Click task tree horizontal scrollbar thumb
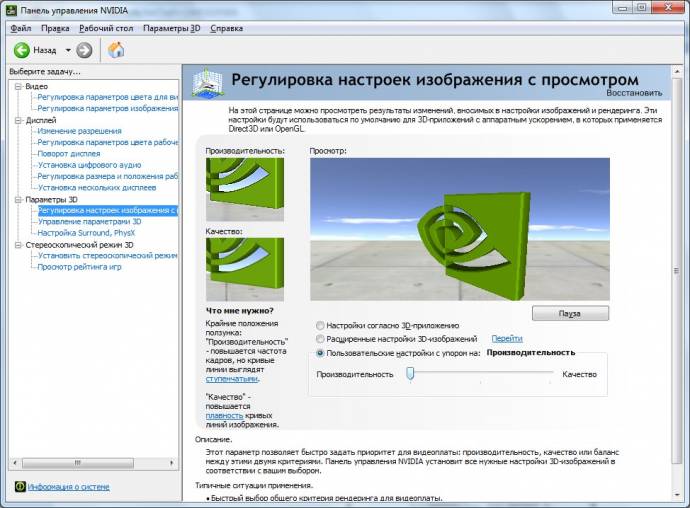The width and height of the screenshot is (690, 508). 78,463
